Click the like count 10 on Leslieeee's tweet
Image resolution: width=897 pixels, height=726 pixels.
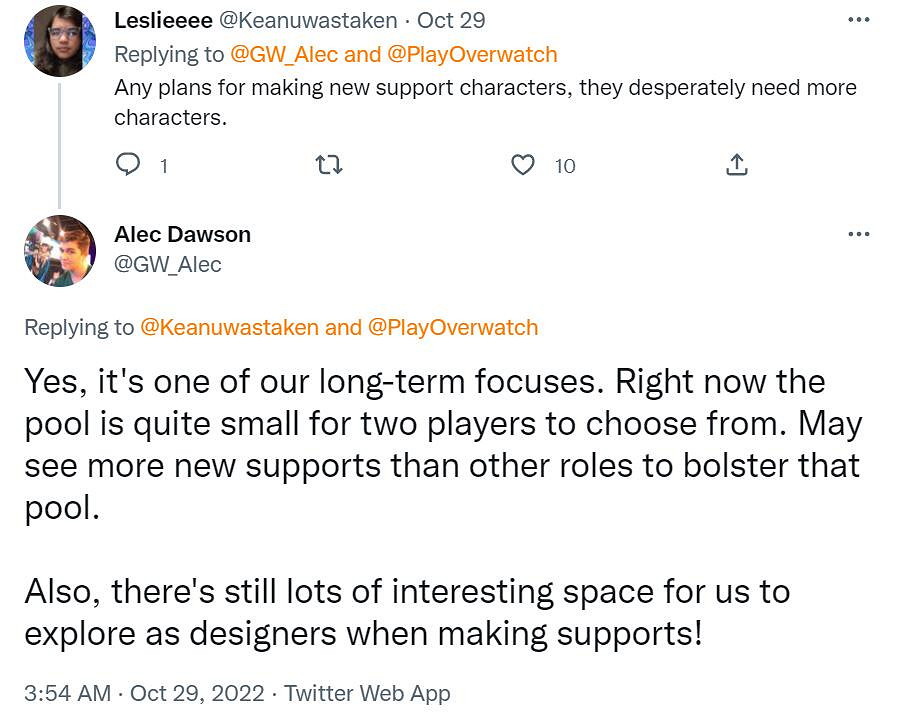click(565, 166)
